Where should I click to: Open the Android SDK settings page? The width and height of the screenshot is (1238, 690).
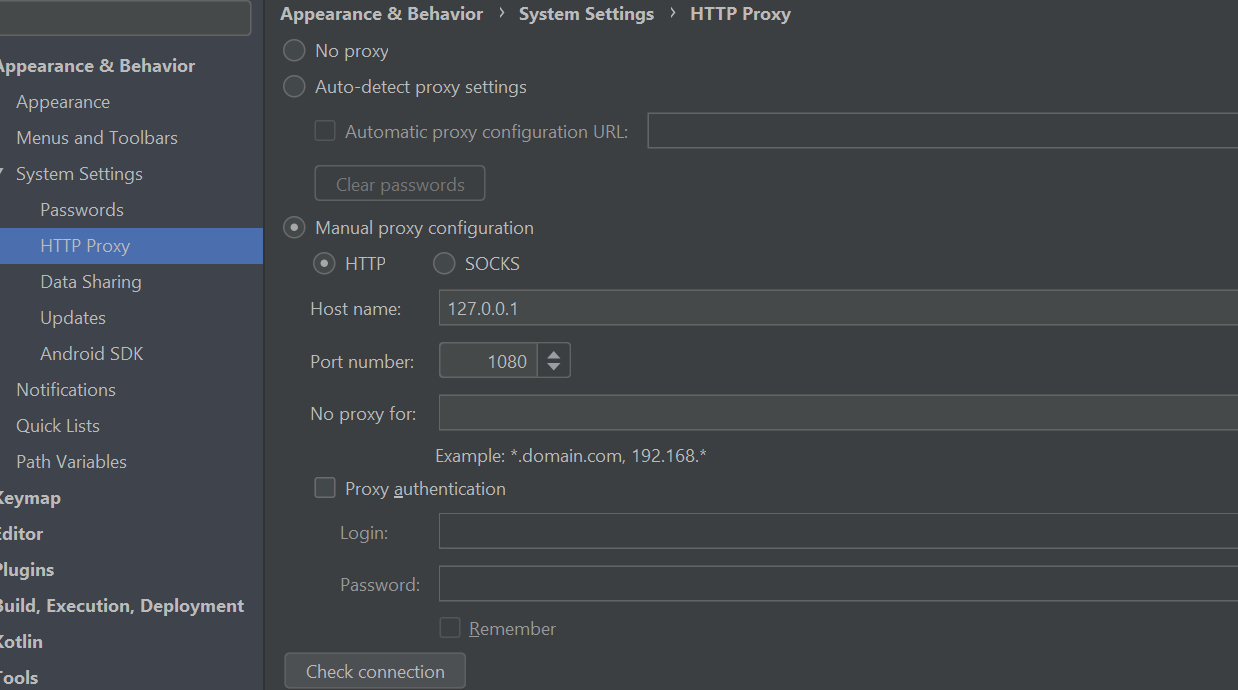[x=91, y=353]
